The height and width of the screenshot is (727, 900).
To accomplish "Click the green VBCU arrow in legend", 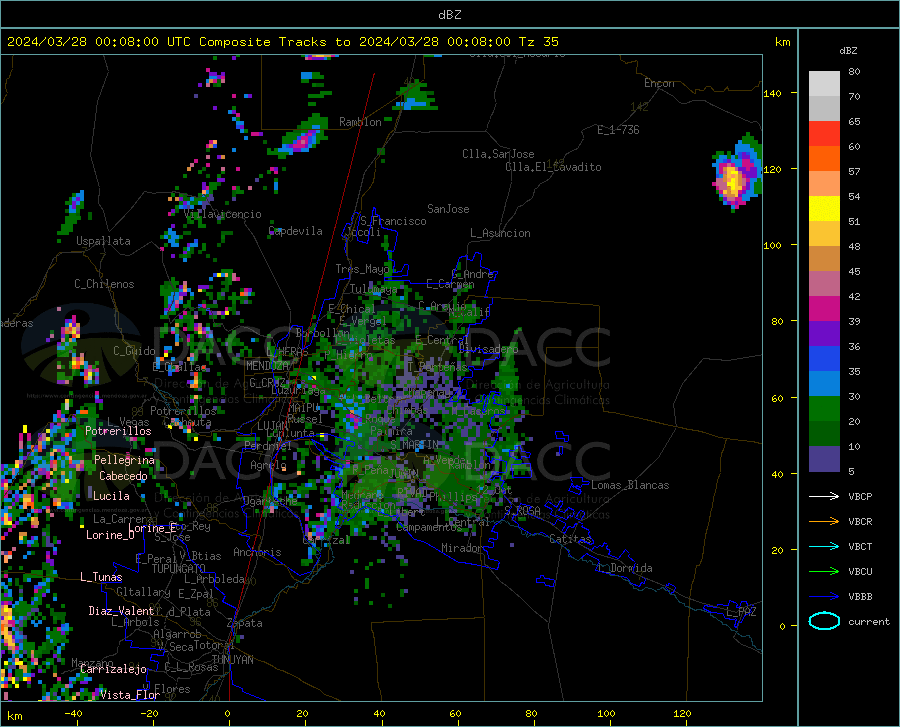I will [824, 572].
